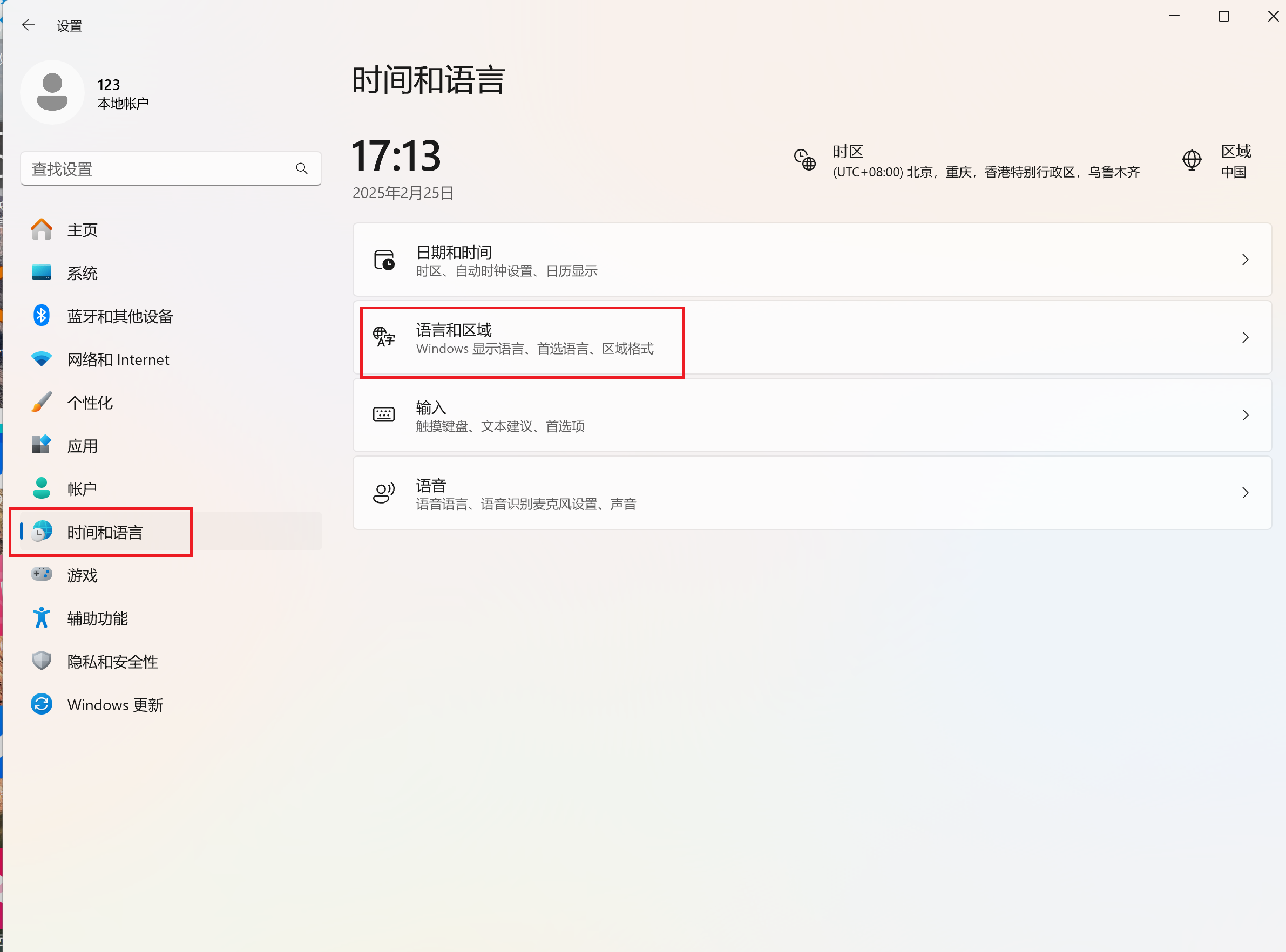This screenshot has height=952, width=1286.
Task: Expand 日期和时间 chevron arrow
Action: (1245, 260)
